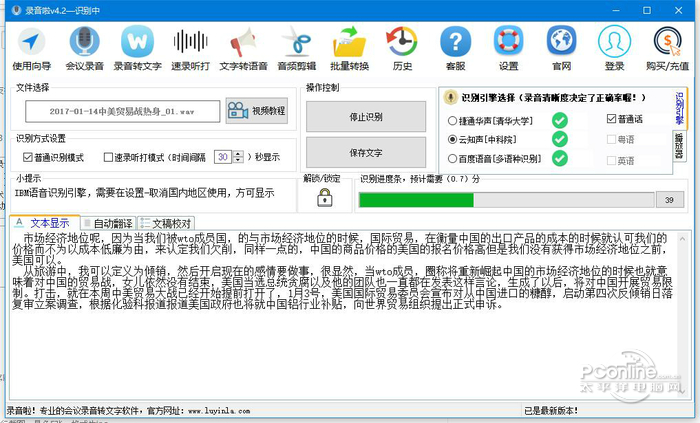Click the 视频教程 camera button
700x423 pixels.
click(x=257, y=111)
